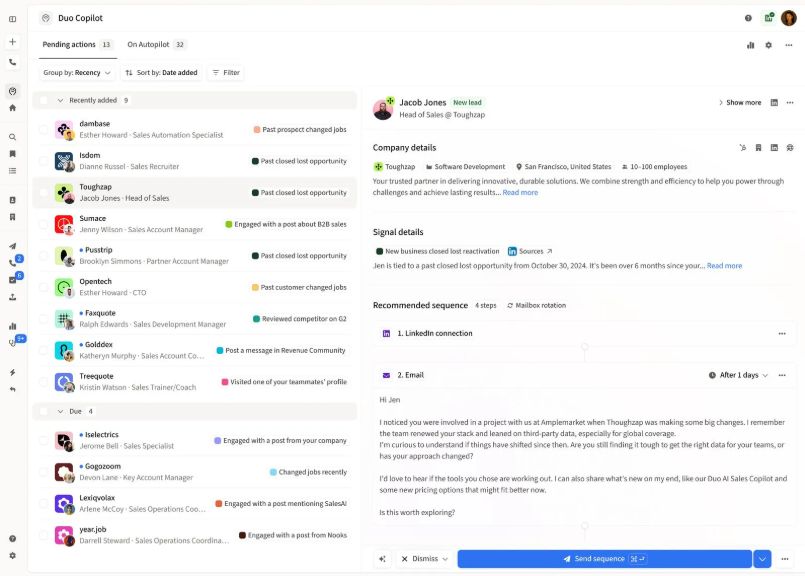Screen dimensions: 805x576
Task: Click the AI sparkle icon beside Dismiss
Action: tap(382, 559)
